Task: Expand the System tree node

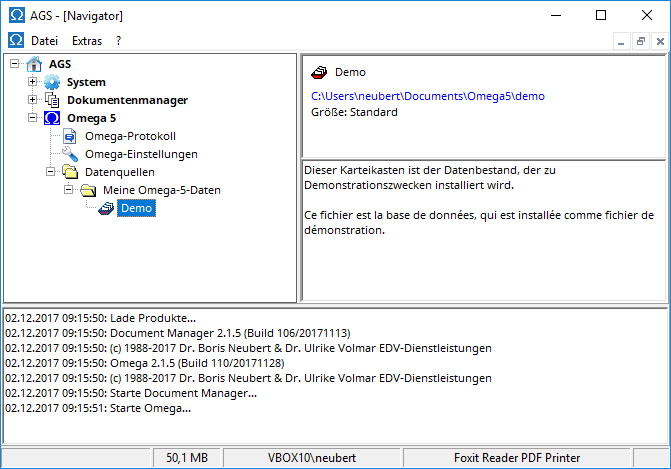Action: [x=33, y=82]
